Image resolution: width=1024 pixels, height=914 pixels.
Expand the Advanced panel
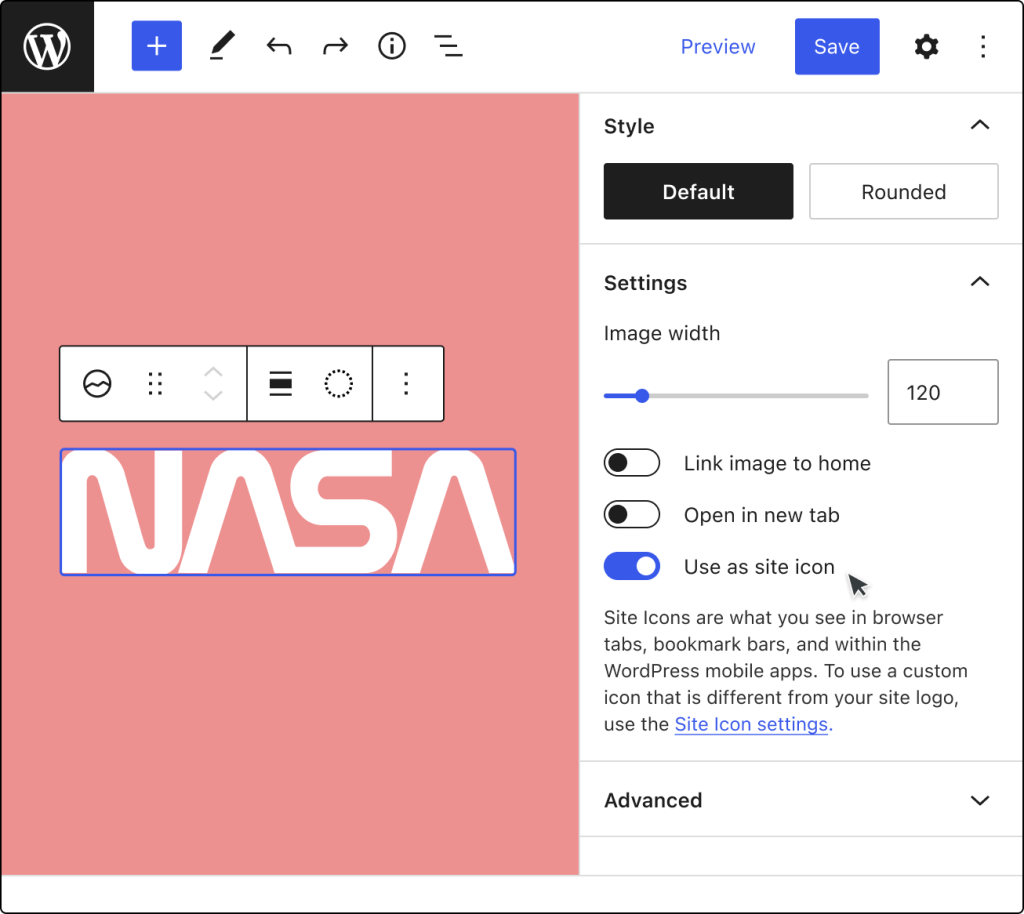click(x=980, y=800)
